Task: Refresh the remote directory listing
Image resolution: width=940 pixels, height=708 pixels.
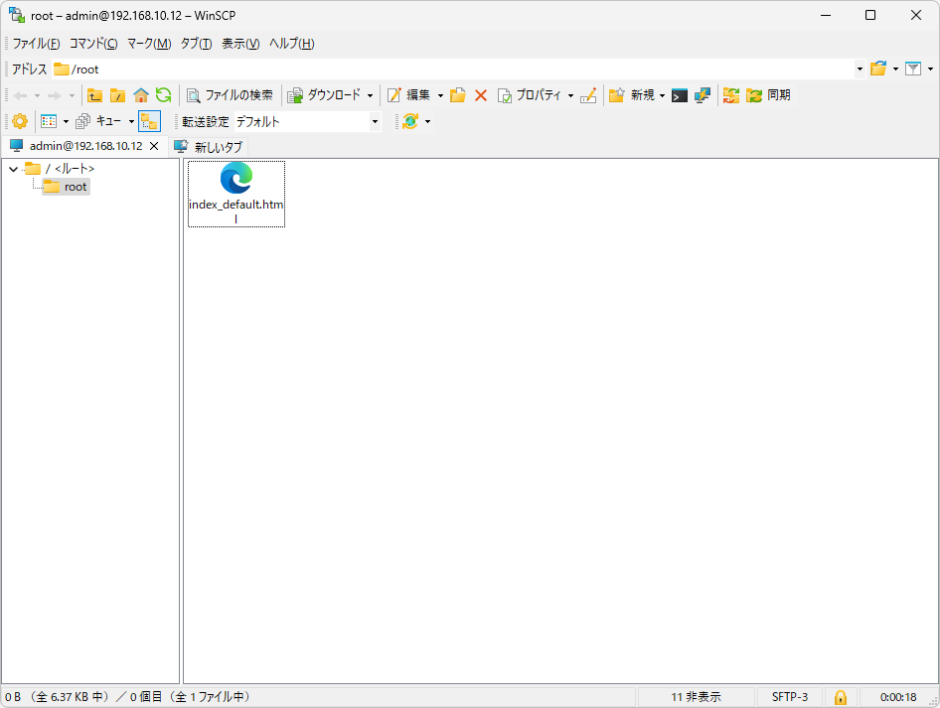Action: pos(163,95)
